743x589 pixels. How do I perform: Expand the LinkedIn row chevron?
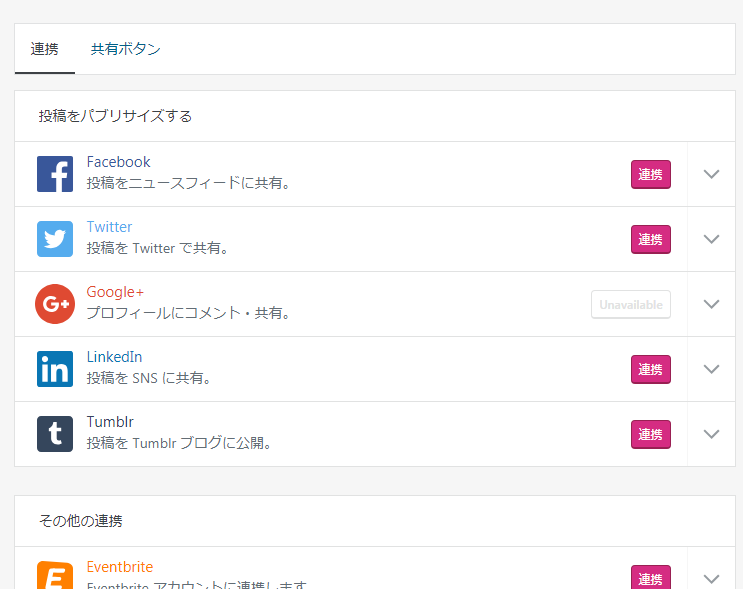[x=711, y=369]
